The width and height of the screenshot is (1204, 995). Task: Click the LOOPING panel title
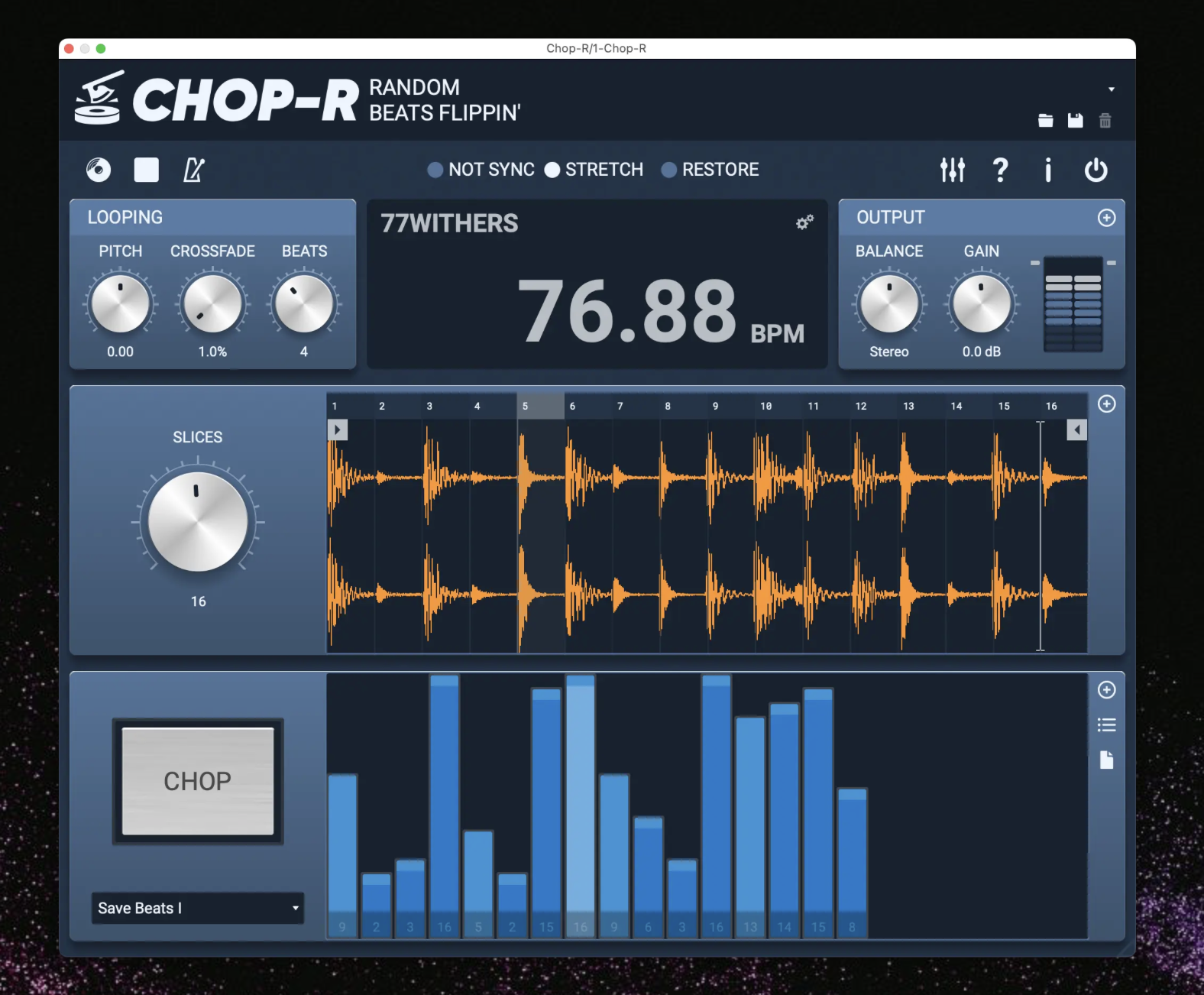point(125,217)
